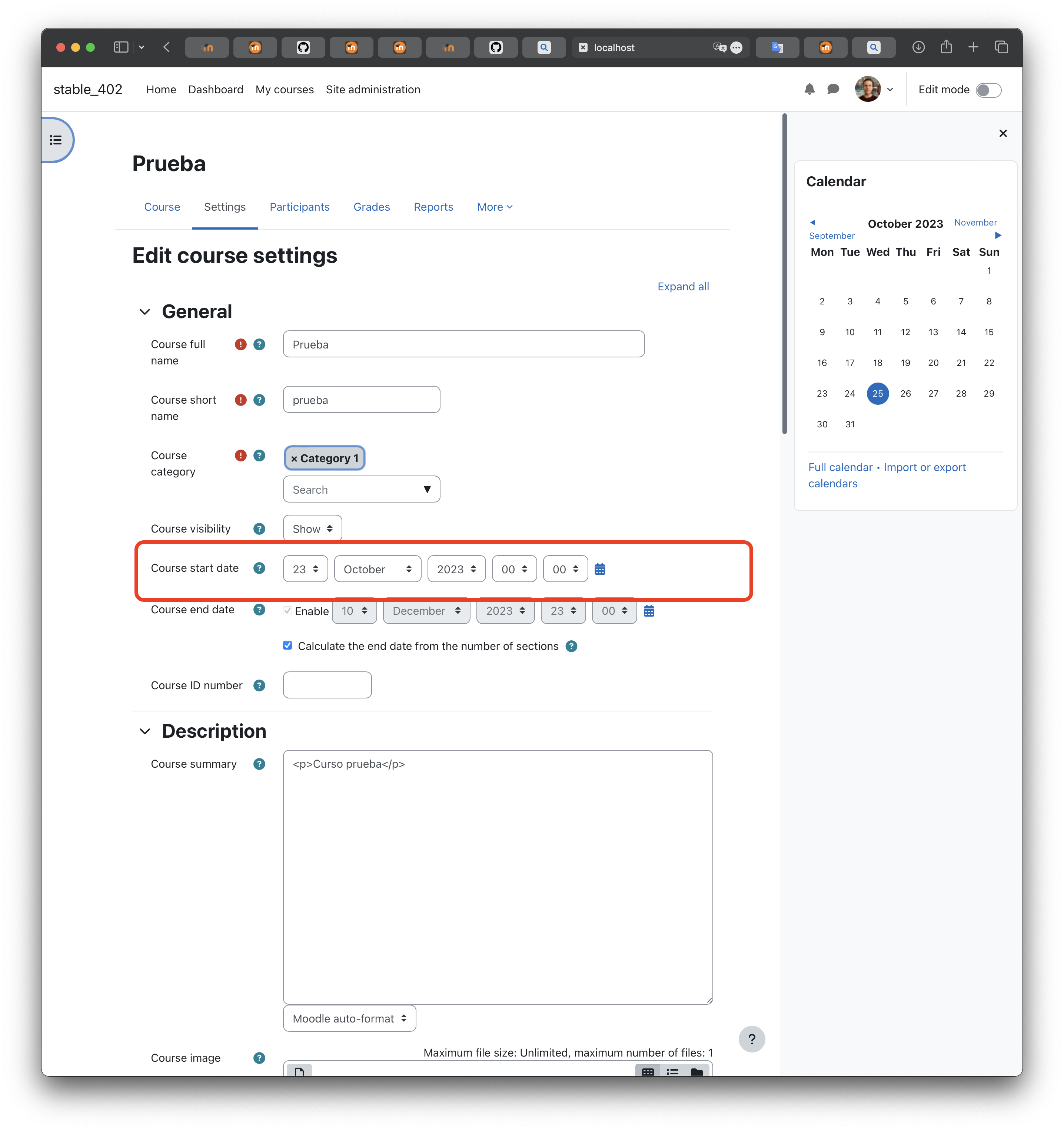The width and height of the screenshot is (1064, 1131).
Task: Click the Home navigation link
Action: [161, 89]
